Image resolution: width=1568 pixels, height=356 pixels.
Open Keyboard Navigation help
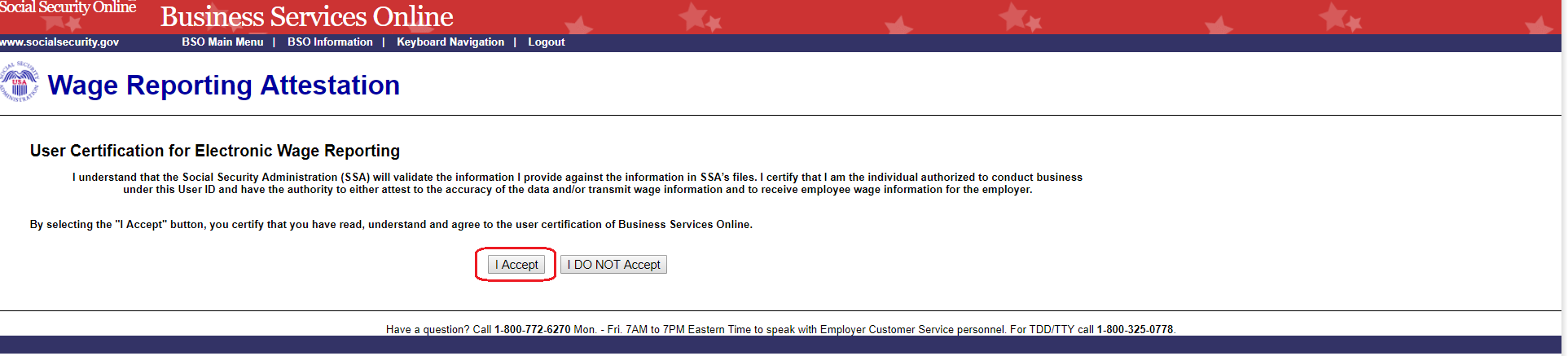(x=450, y=42)
